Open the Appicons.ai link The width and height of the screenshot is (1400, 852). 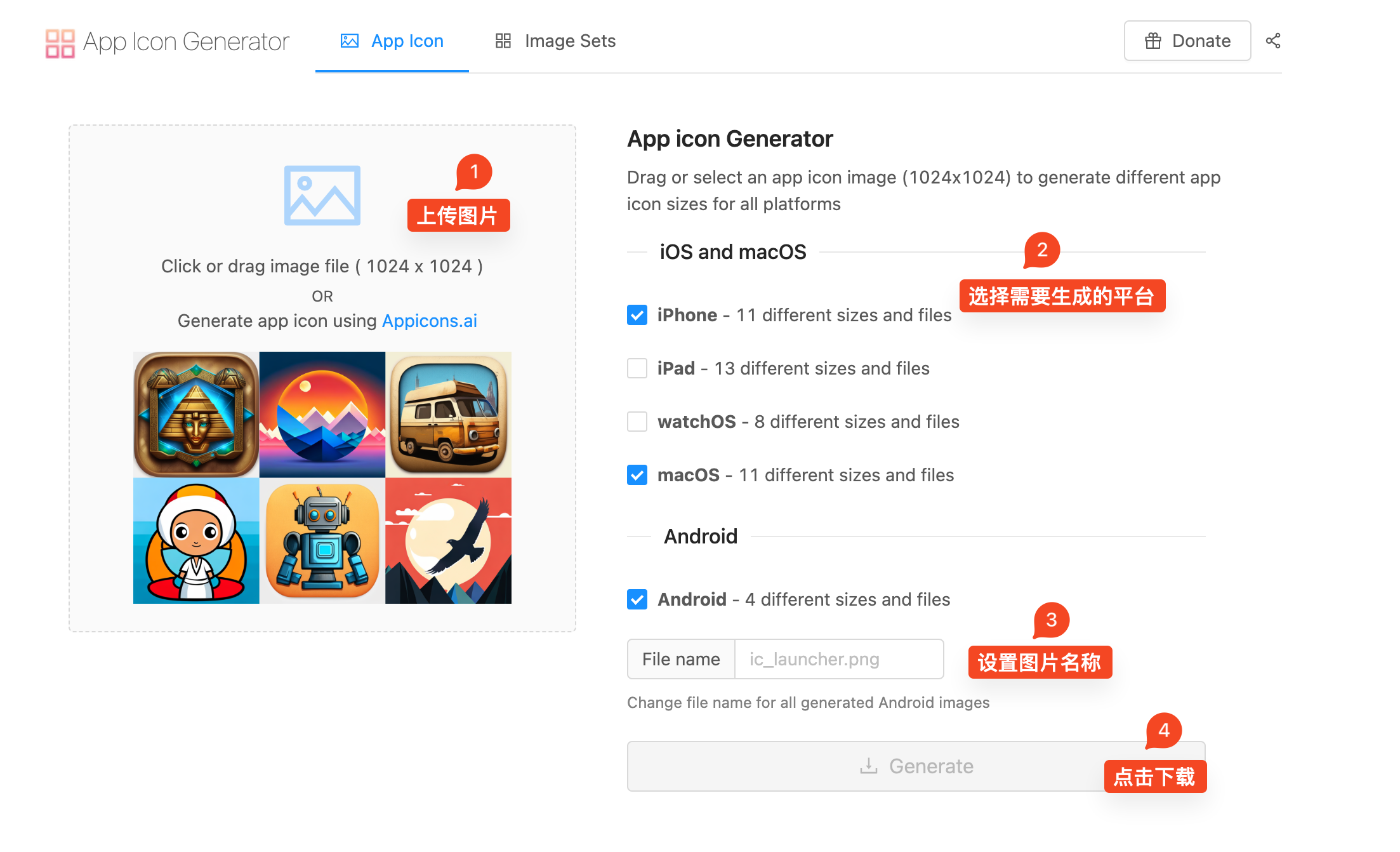pos(429,321)
